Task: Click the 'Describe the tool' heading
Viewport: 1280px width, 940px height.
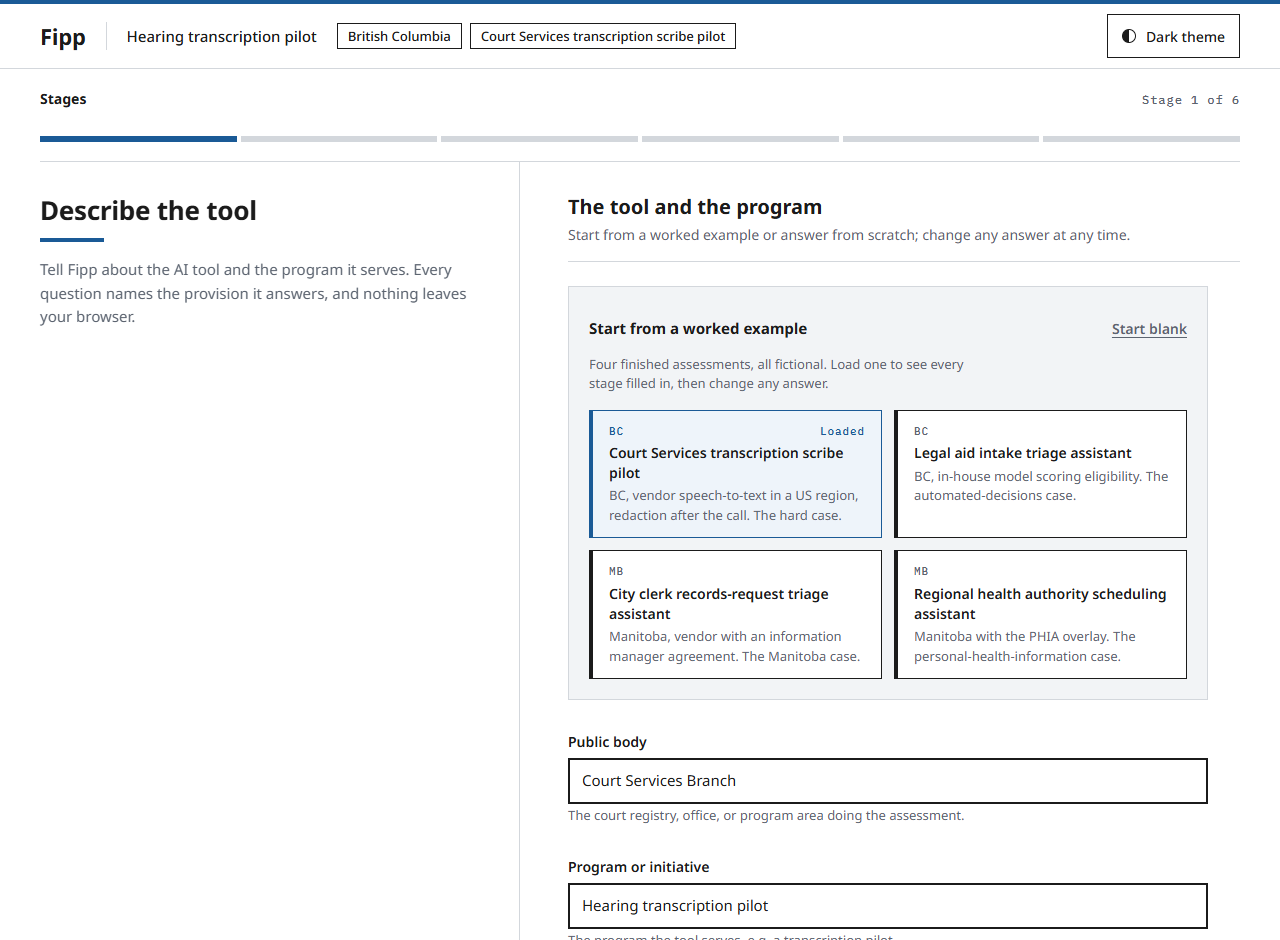Action: [148, 211]
